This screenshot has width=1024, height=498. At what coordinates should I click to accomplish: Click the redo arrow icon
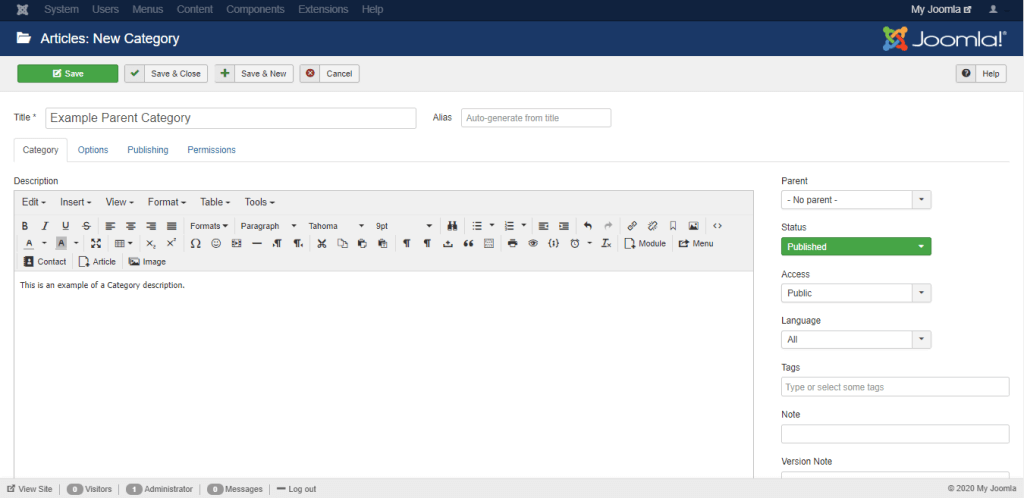pyautogui.click(x=608, y=226)
